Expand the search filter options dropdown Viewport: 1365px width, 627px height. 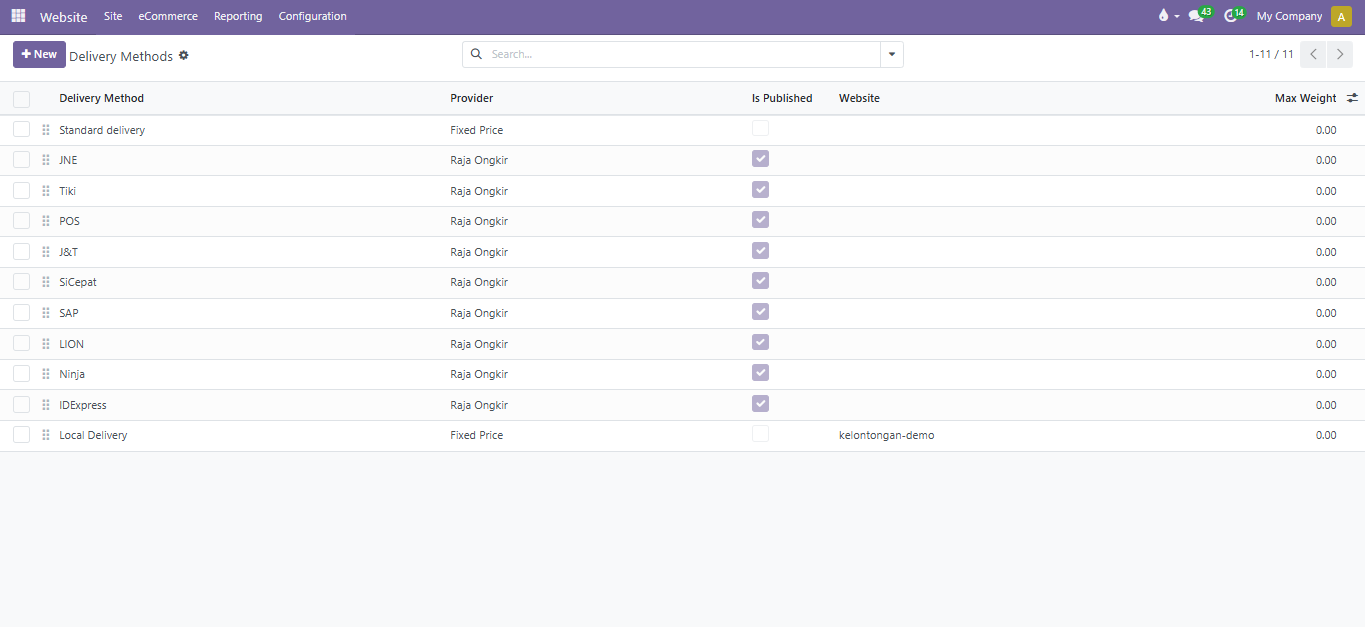pyautogui.click(x=891, y=55)
